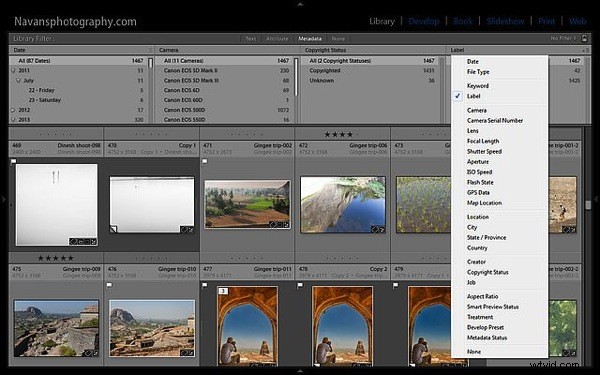
Task: Choose Camera Serial Number from the menu
Action: 495,121
